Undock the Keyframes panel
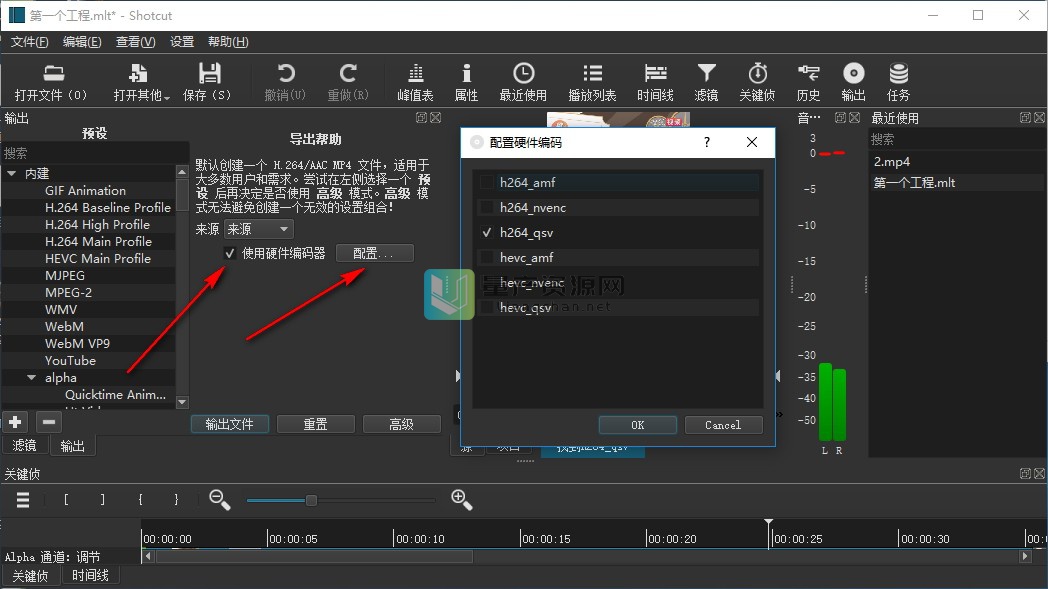The height and width of the screenshot is (589, 1048). pyautogui.click(x=1025, y=473)
